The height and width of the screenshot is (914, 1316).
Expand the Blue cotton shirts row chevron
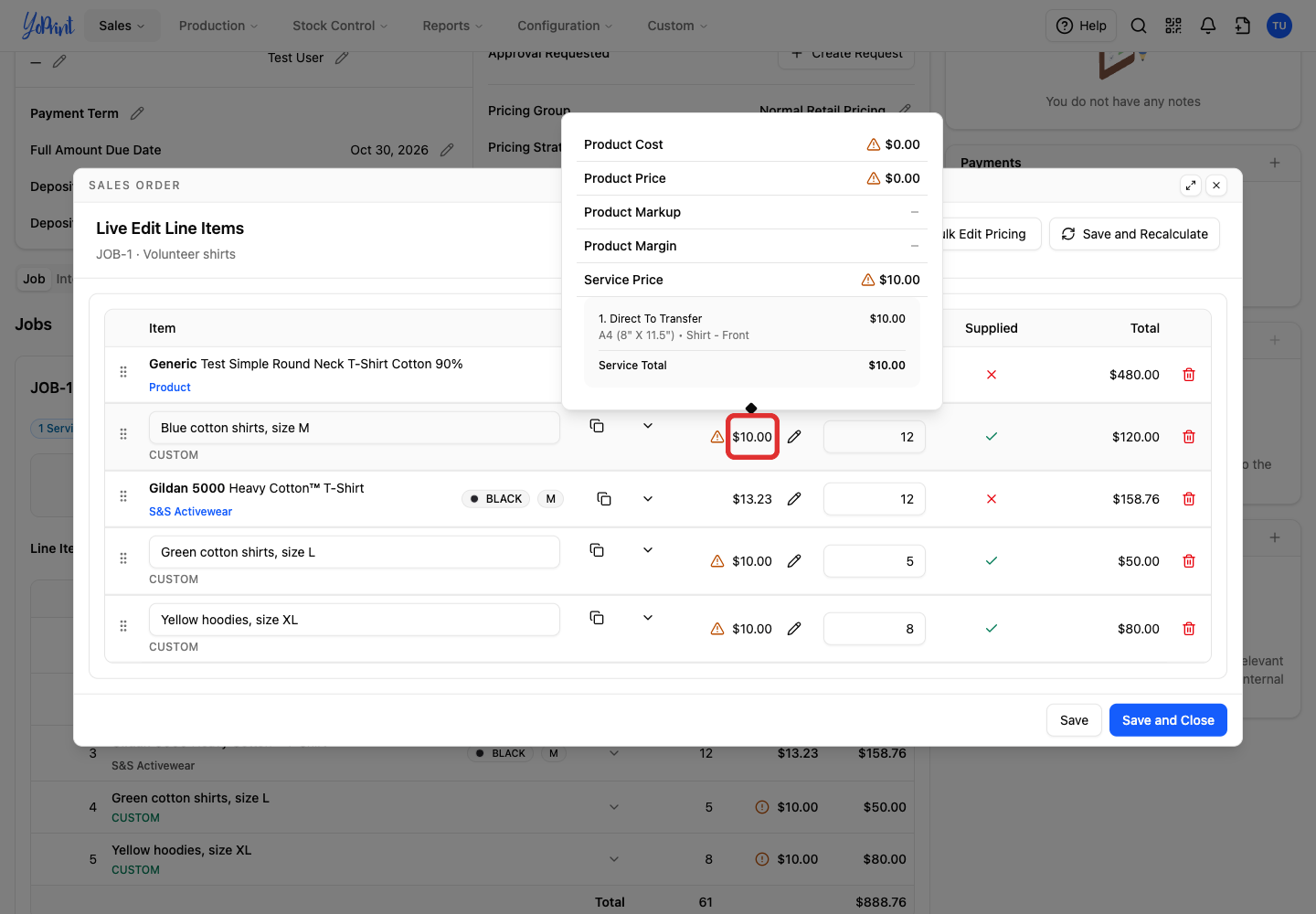(648, 426)
